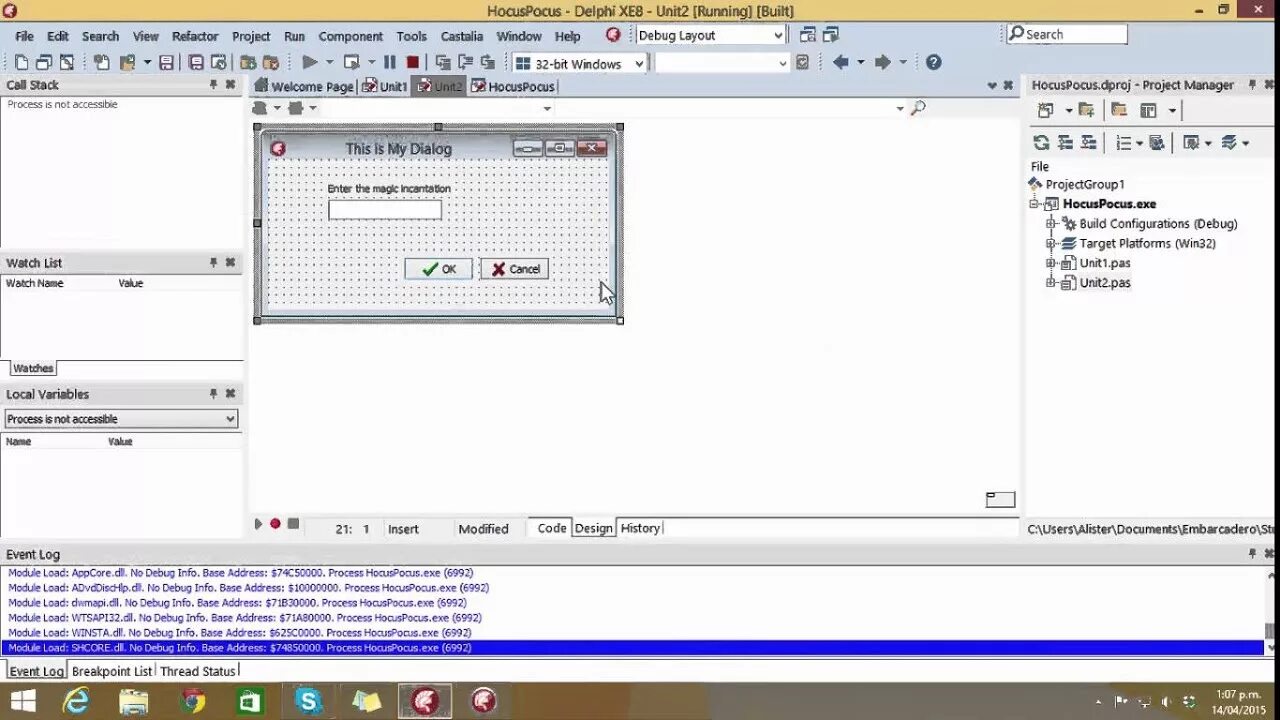This screenshot has height=720, width=1280.
Task: Click Remove File from Project icon
Action: pos(270,62)
